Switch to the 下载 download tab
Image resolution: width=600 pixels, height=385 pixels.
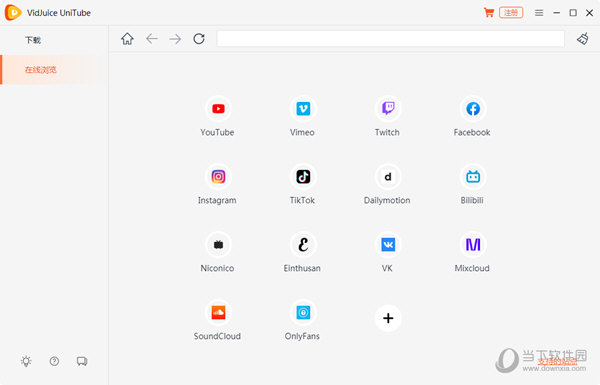[x=54, y=40]
